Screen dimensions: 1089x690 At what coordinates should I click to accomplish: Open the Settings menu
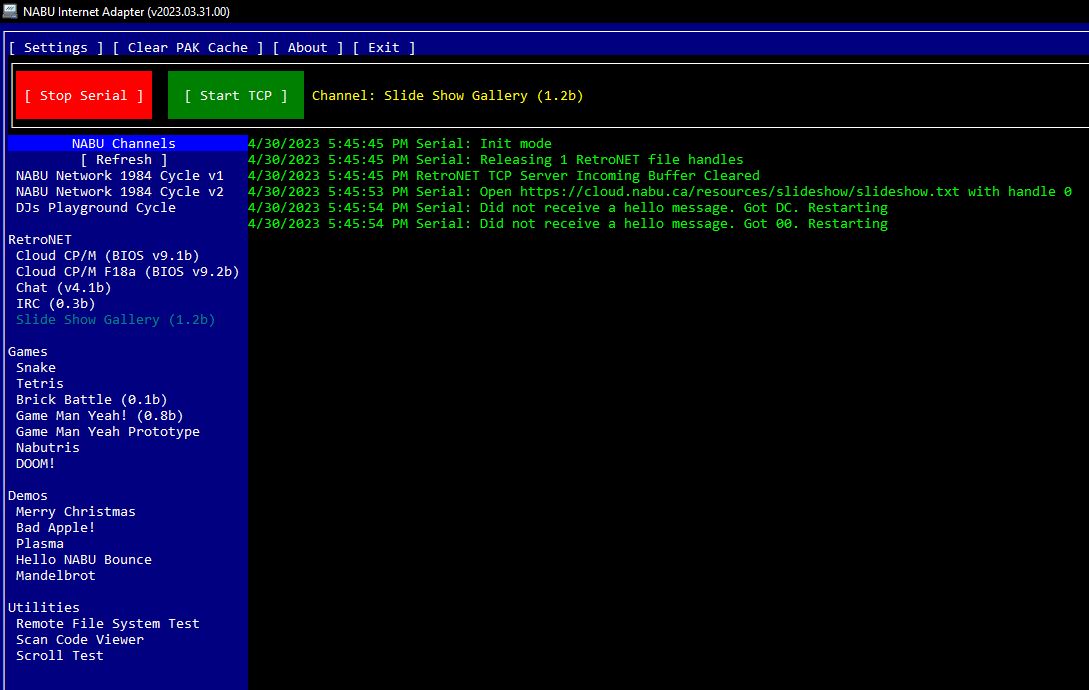[x=56, y=47]
